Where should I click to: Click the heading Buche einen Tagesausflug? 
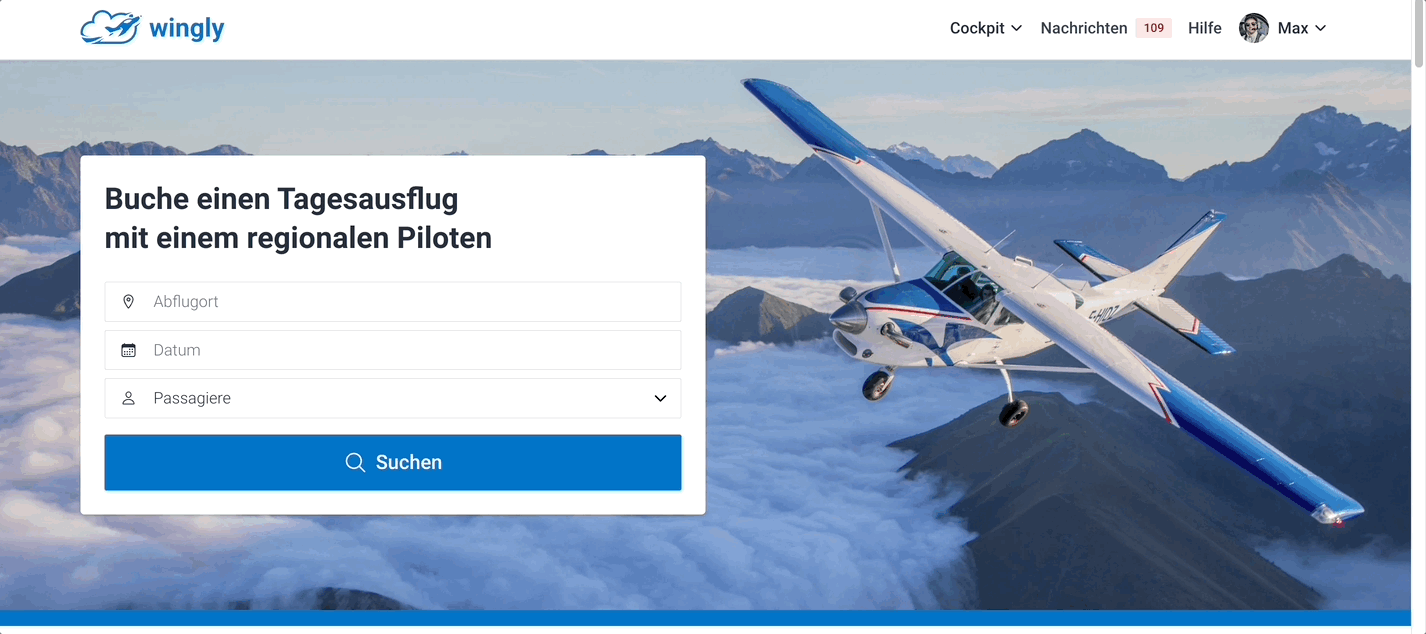[x=281, y=199]
